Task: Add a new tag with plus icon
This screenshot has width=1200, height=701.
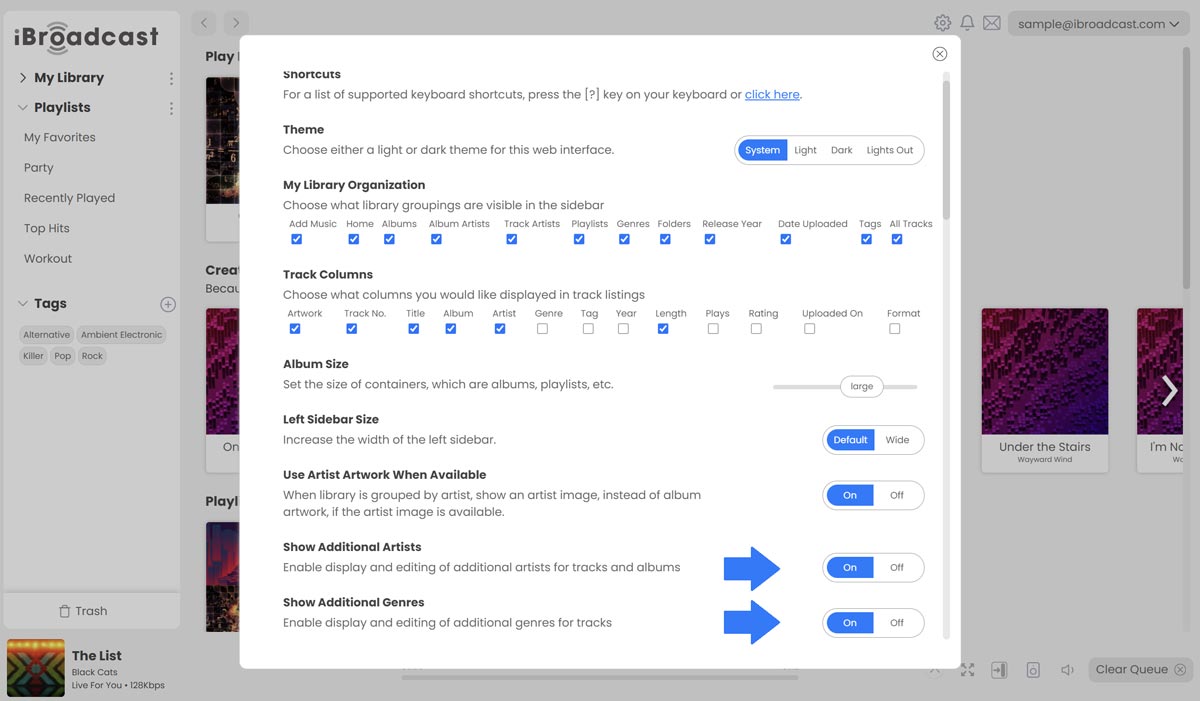Action: (x=168, y=304)
